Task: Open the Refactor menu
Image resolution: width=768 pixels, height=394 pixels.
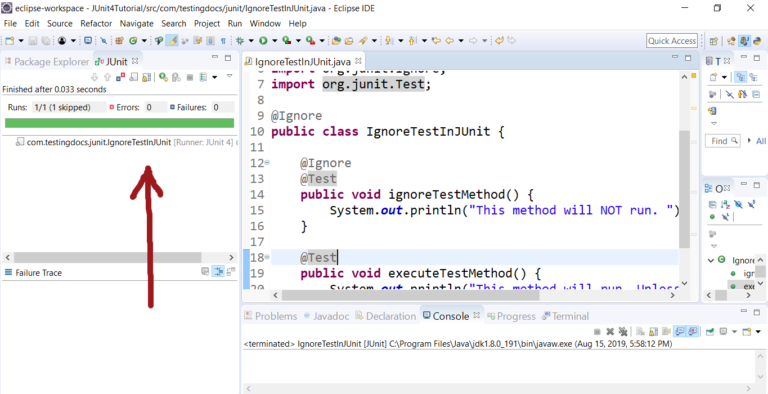Action: point(96,24)
